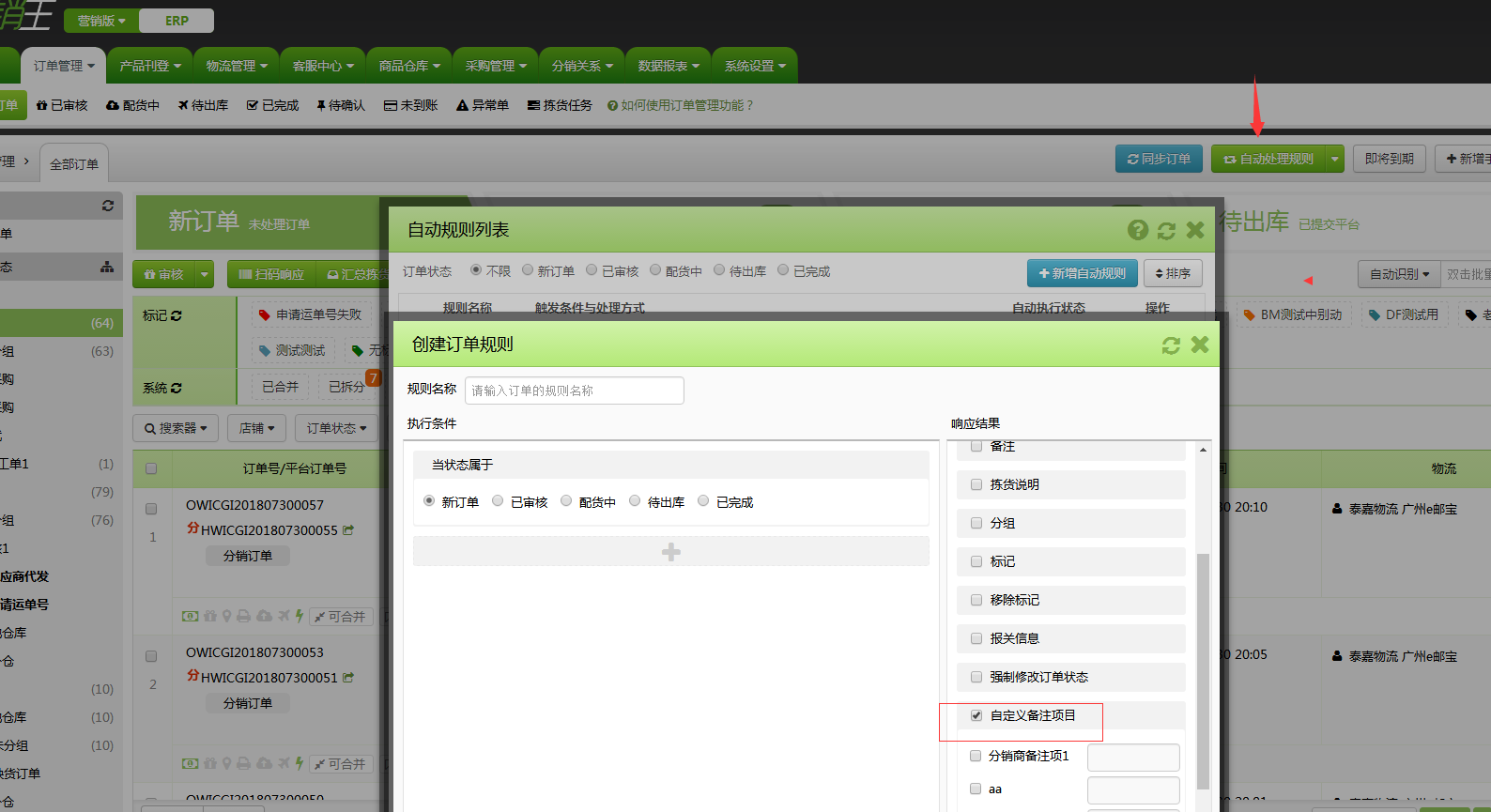Image resolution: width=1491 pixels, height=812 pixels.
Task: Close the 自动规则列表 dialog
Action: click(1195, 230)
